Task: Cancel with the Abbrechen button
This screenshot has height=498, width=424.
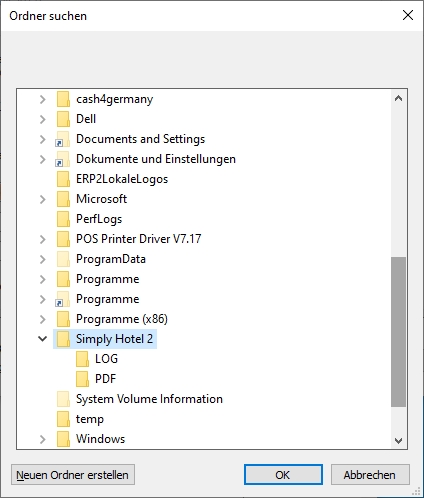Action: click(x=370, y=475)
